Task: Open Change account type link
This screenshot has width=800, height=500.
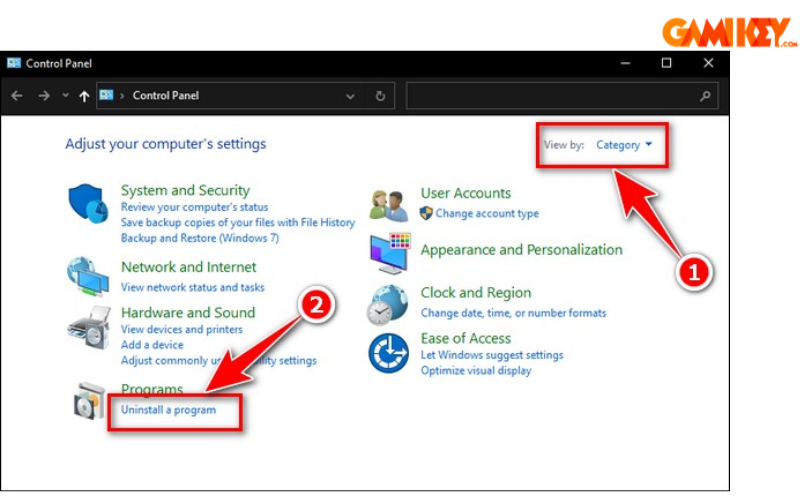Action: click(x=486, y=213)
